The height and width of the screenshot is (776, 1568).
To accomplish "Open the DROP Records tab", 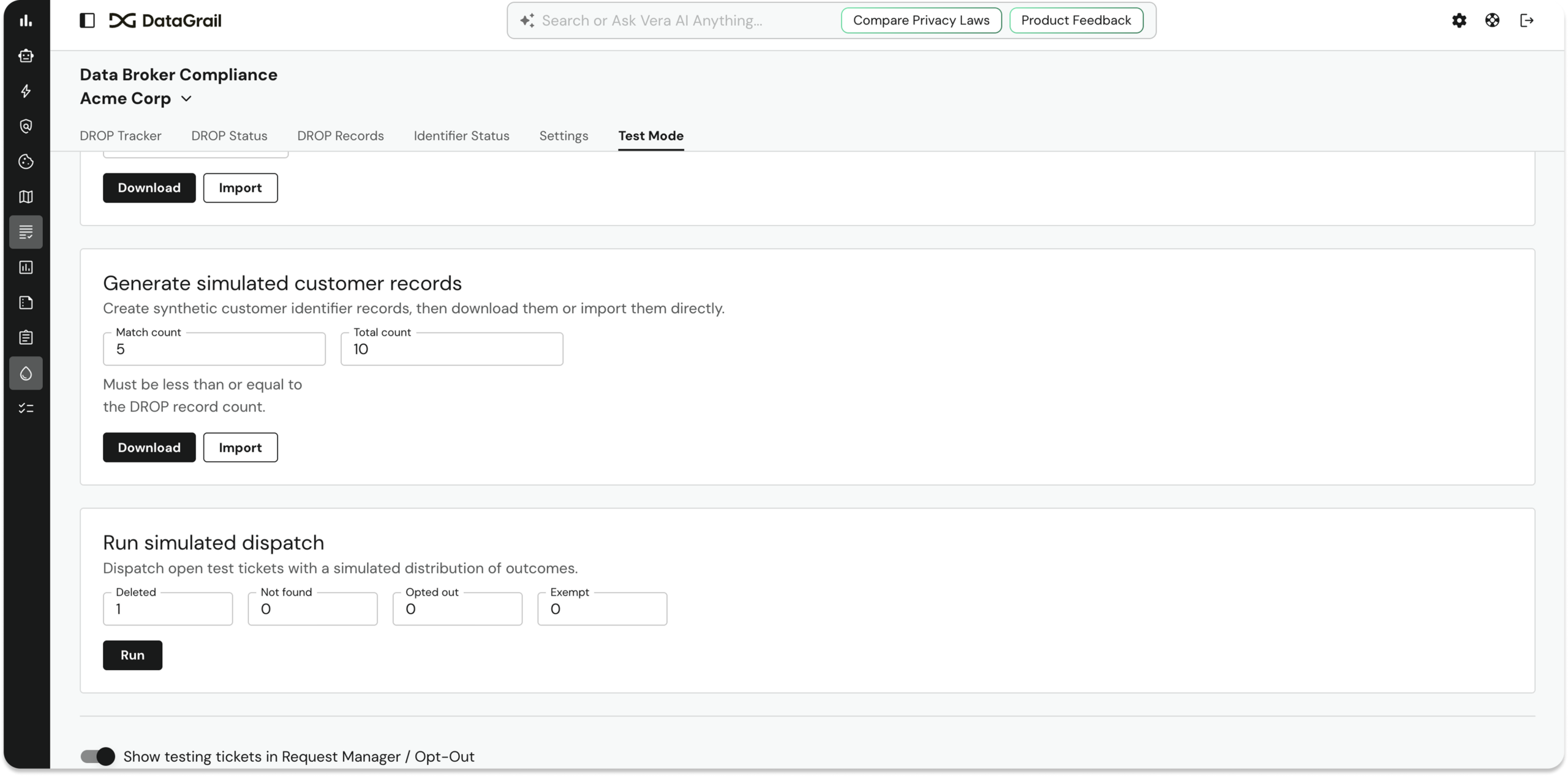I will 341,136.
